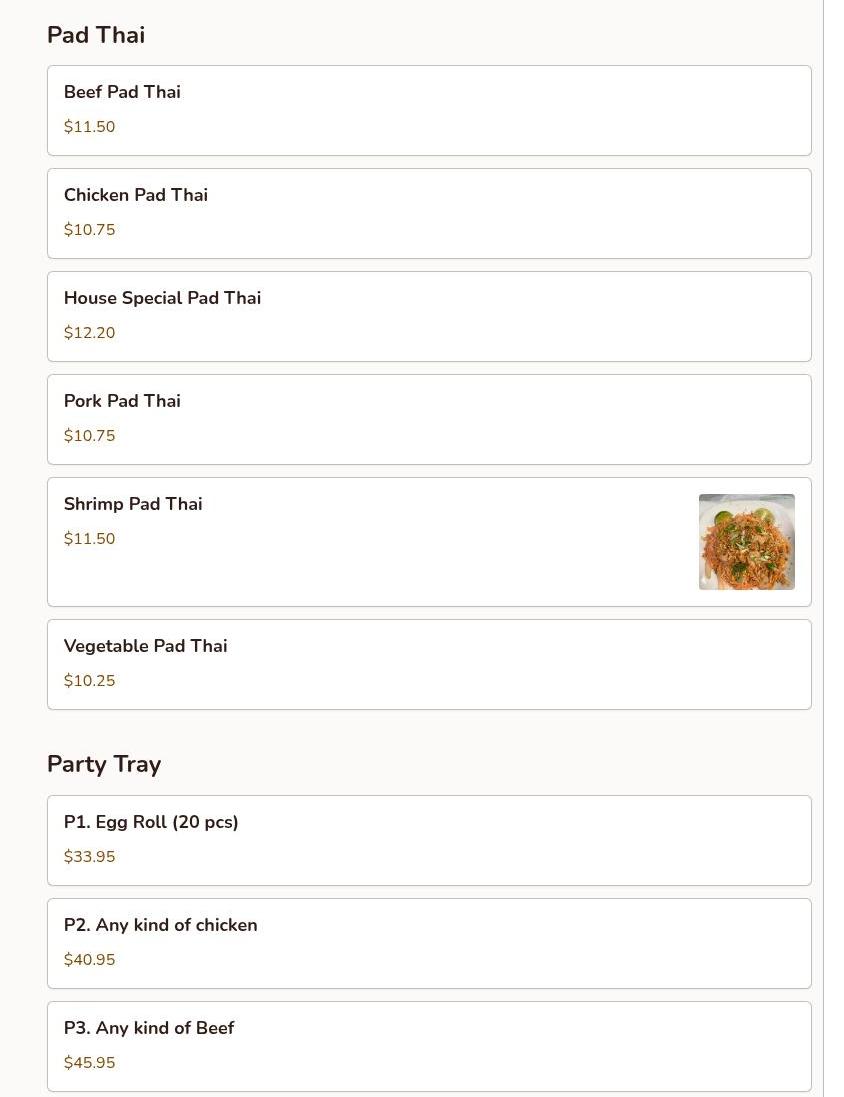The height and width of the screenshot is (1097, 844).
Task: Open P3. Any kind of Beef tray
Action: 428,1046
